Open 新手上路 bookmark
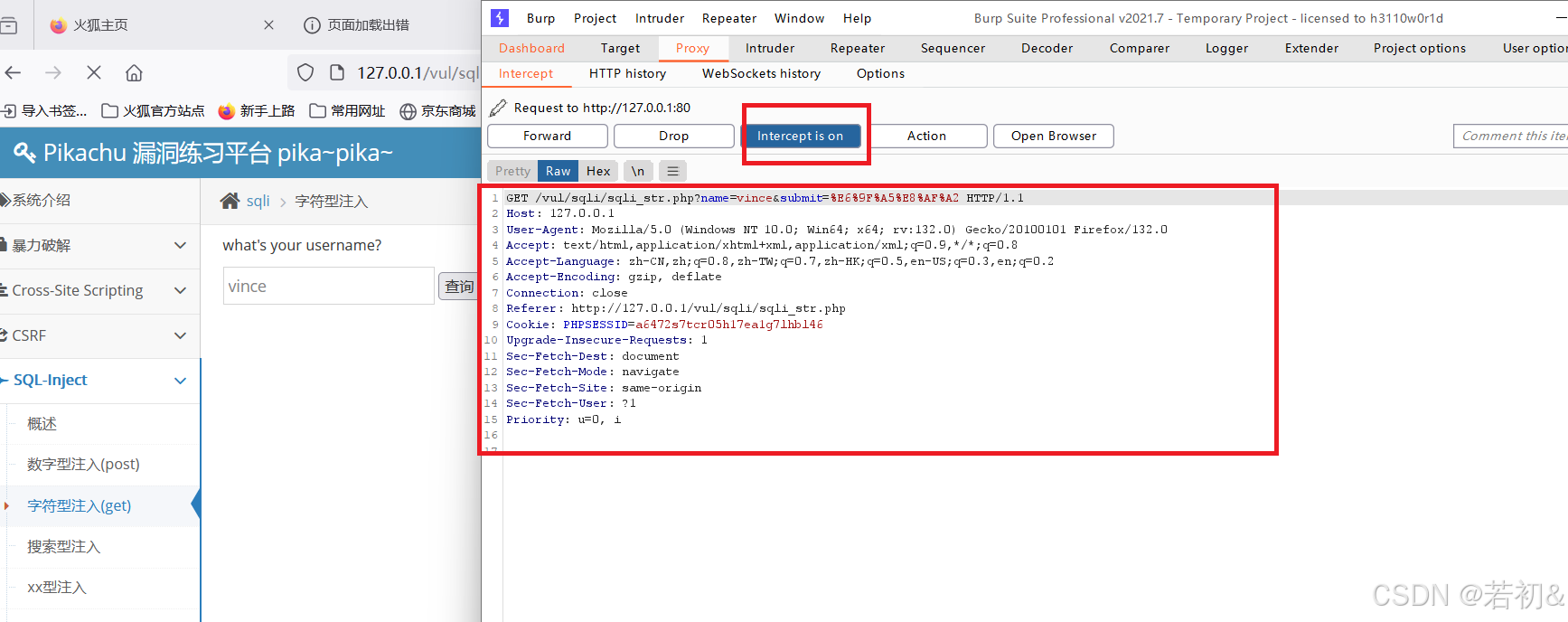The image size is (1568, 622). point(258,110)
